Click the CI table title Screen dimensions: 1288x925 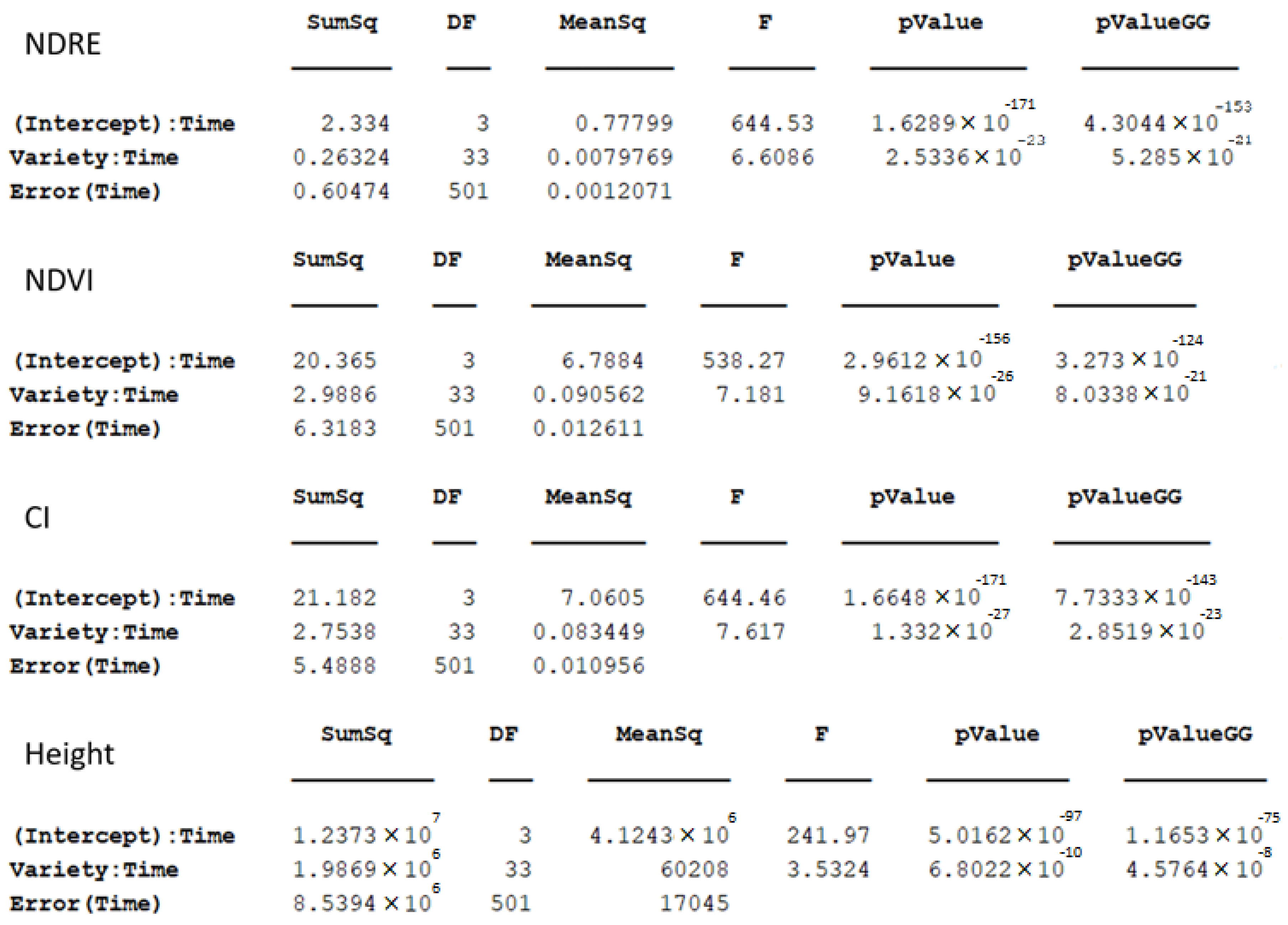[x=37, y=518]
